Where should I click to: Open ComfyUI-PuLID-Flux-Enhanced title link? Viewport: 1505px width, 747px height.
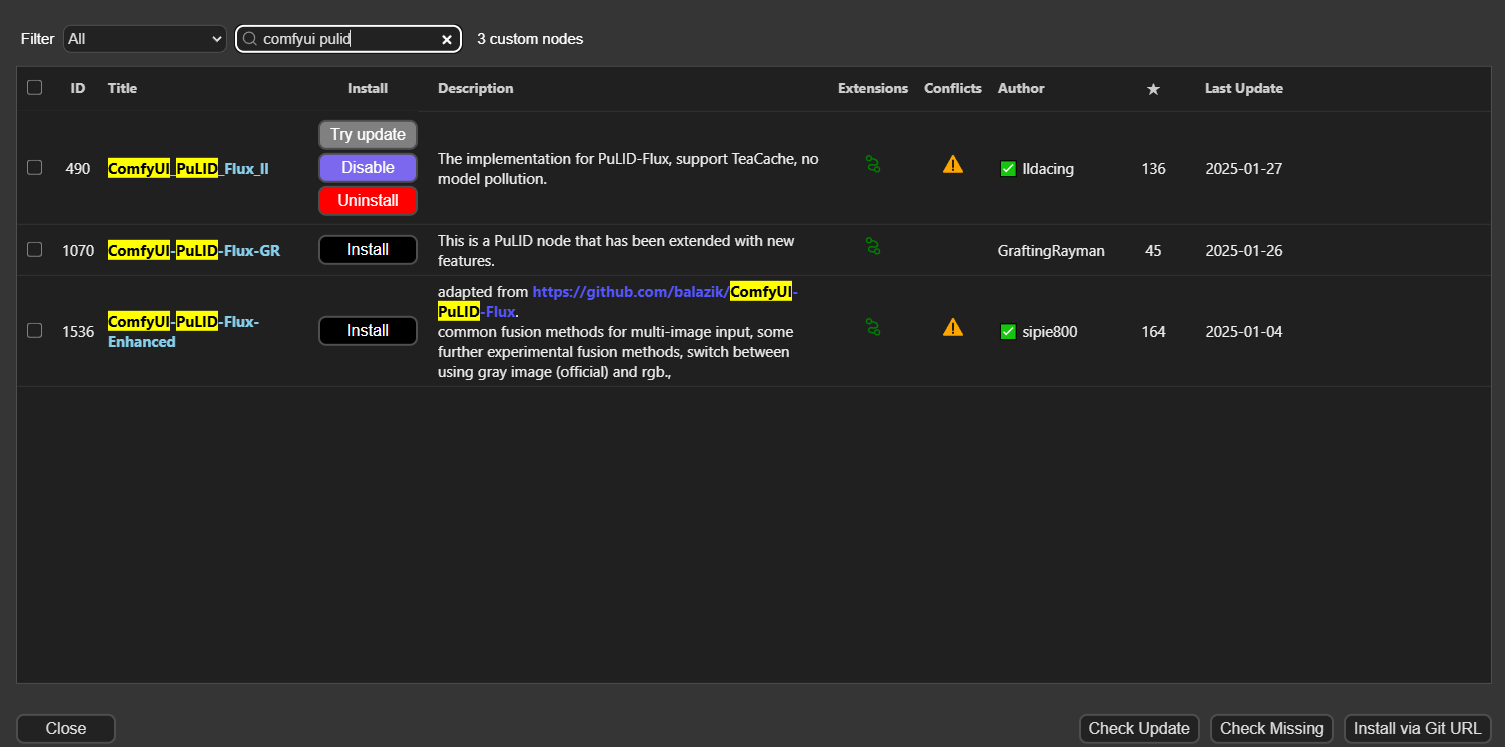tap(184, 331)
